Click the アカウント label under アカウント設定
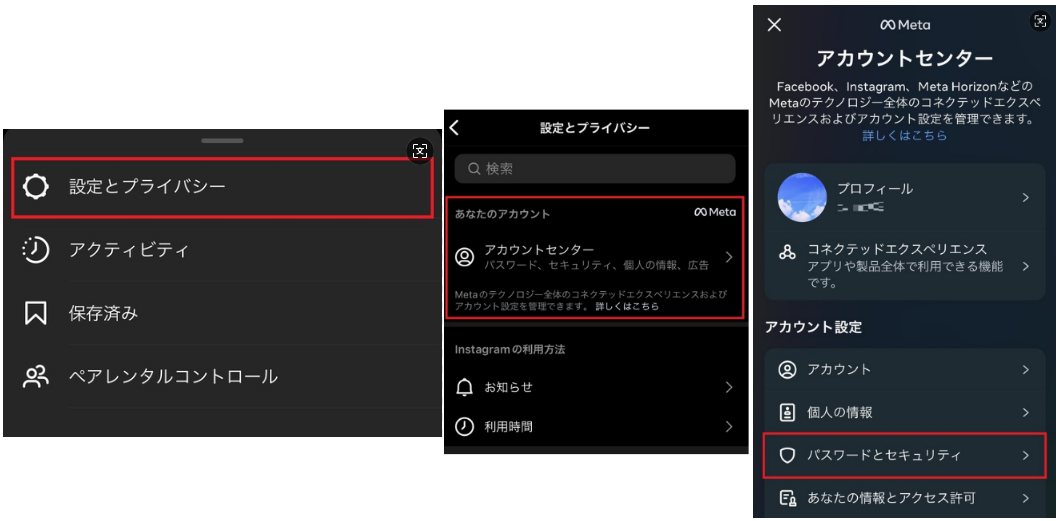This screenshot has width=1060, height=521. pyautogui.click(x=839, y=370)
